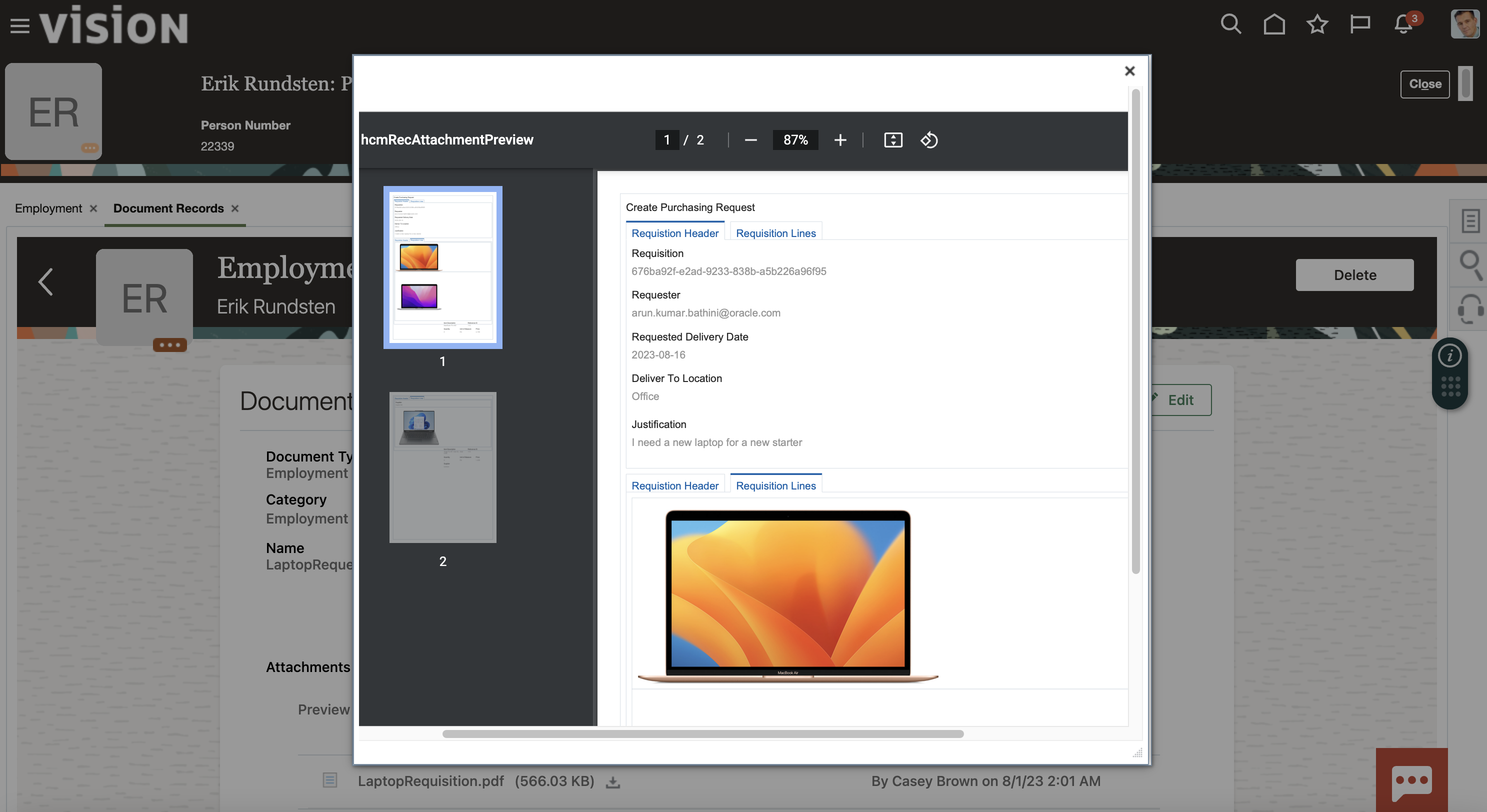Viewport: 1487px width, 812px height.
Task: Click the home icon in header
Action: [1274, 25]
